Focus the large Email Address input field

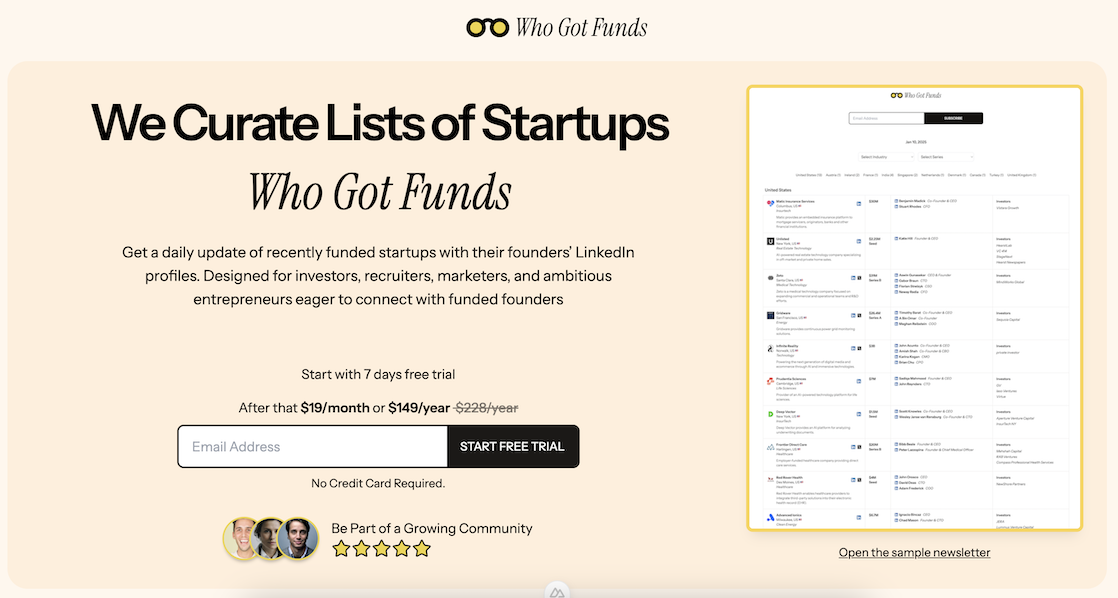(x=312, y=447)
